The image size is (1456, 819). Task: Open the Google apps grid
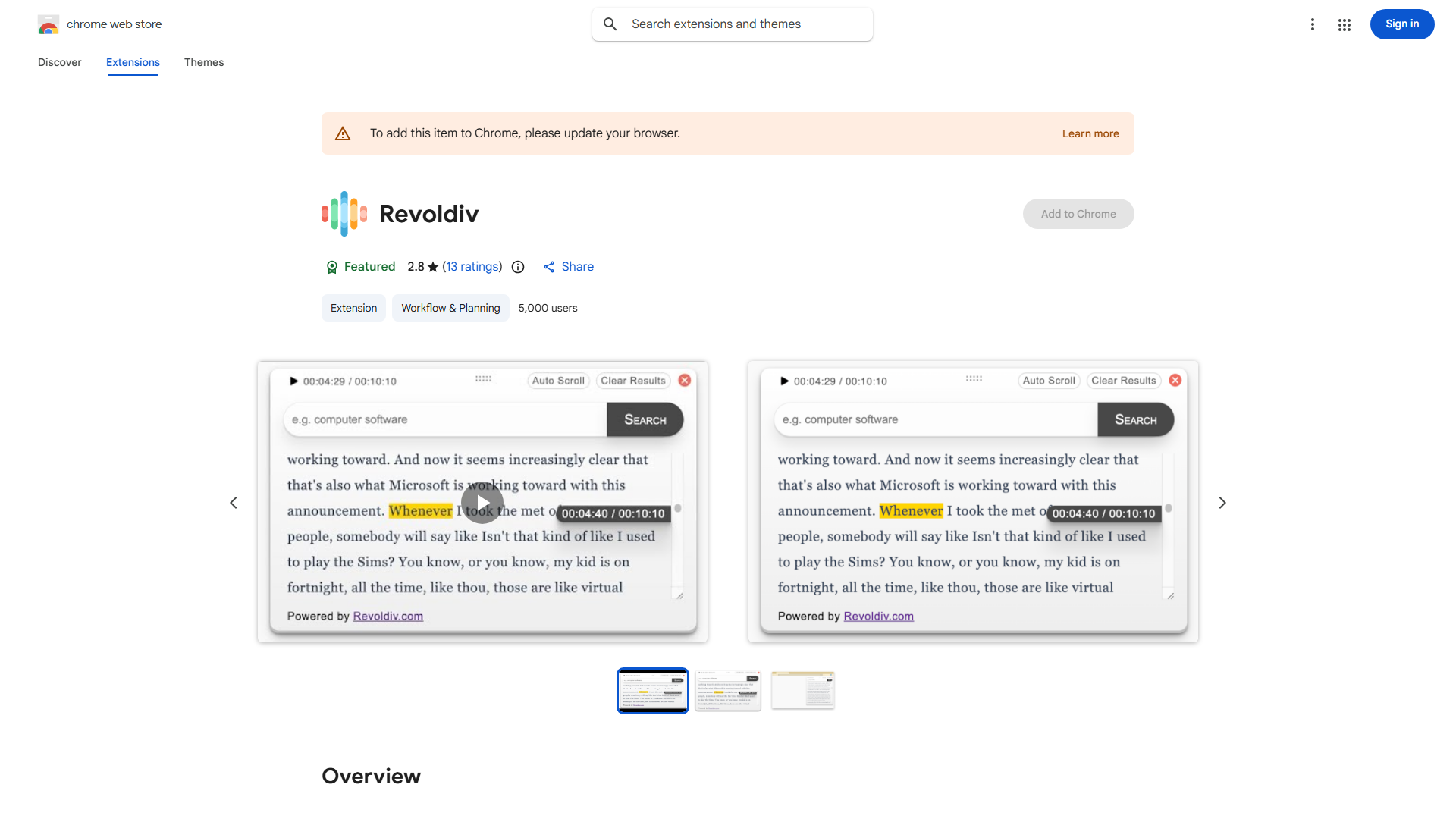1344,24
